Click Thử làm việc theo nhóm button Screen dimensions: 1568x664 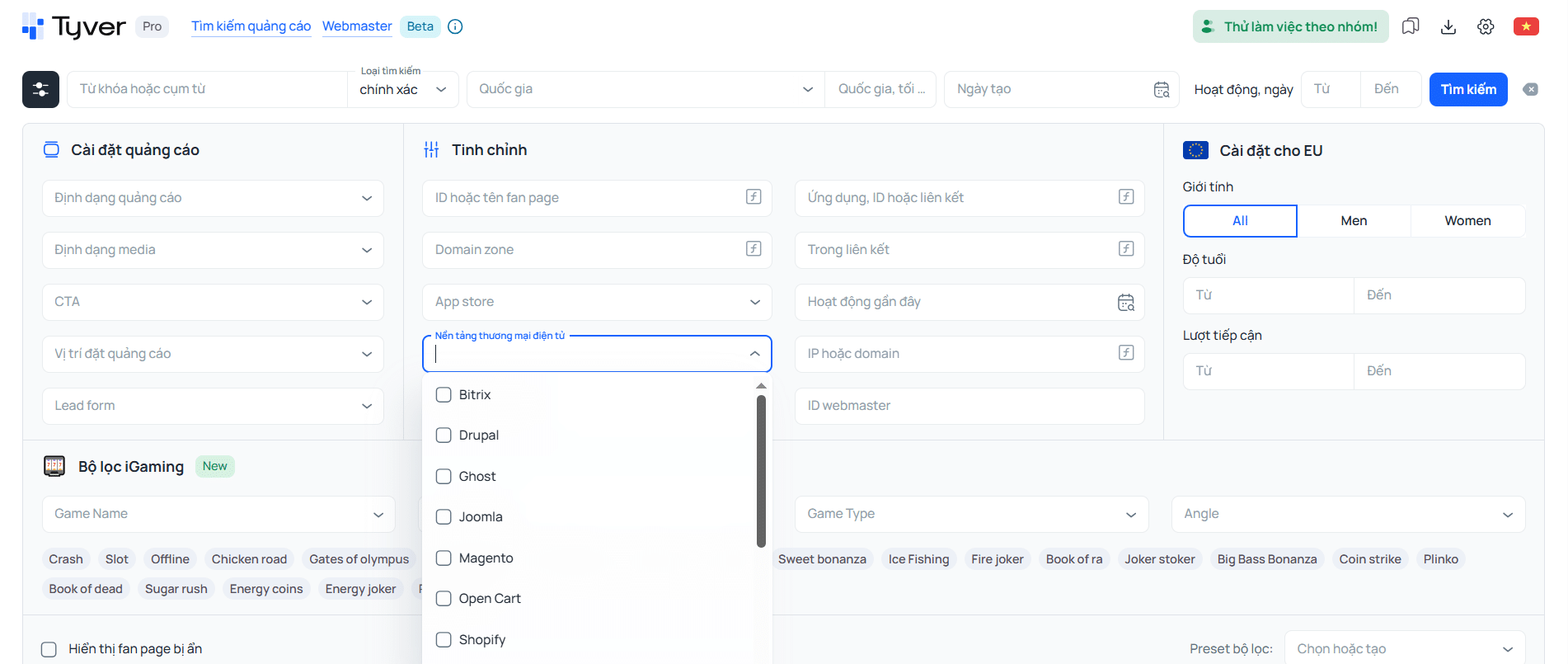[x=1290, y=26]
